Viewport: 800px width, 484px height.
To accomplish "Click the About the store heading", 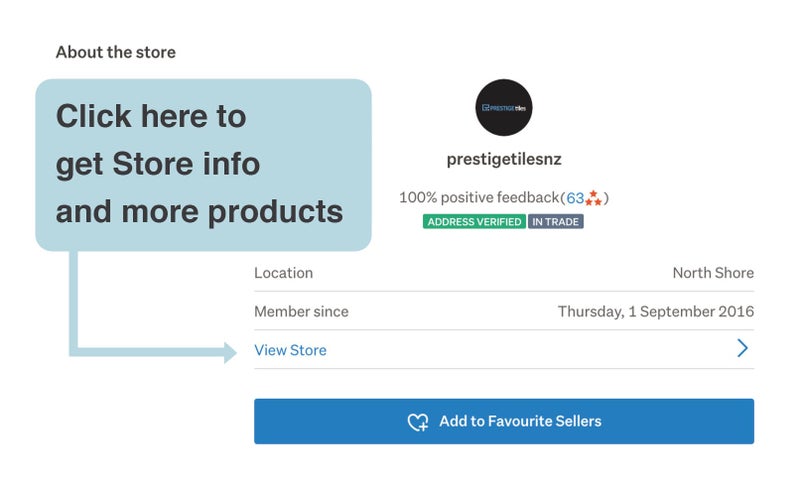I will click(x=116, y=52).
